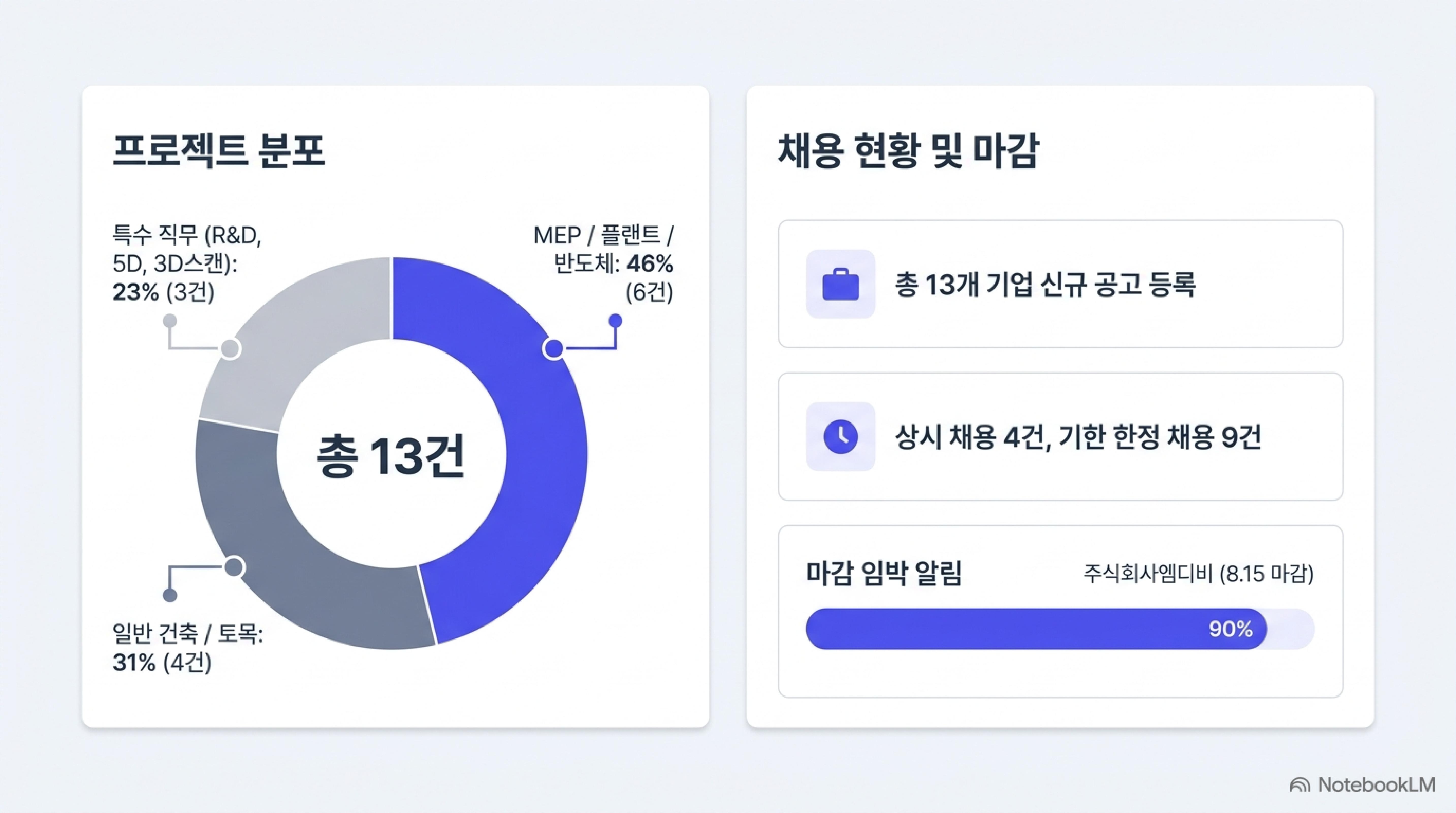The height and width of the screenshot is (813, 1456).
Task: Click the blue marker dot on MEP segment
Action: click(x=553, y=349)
